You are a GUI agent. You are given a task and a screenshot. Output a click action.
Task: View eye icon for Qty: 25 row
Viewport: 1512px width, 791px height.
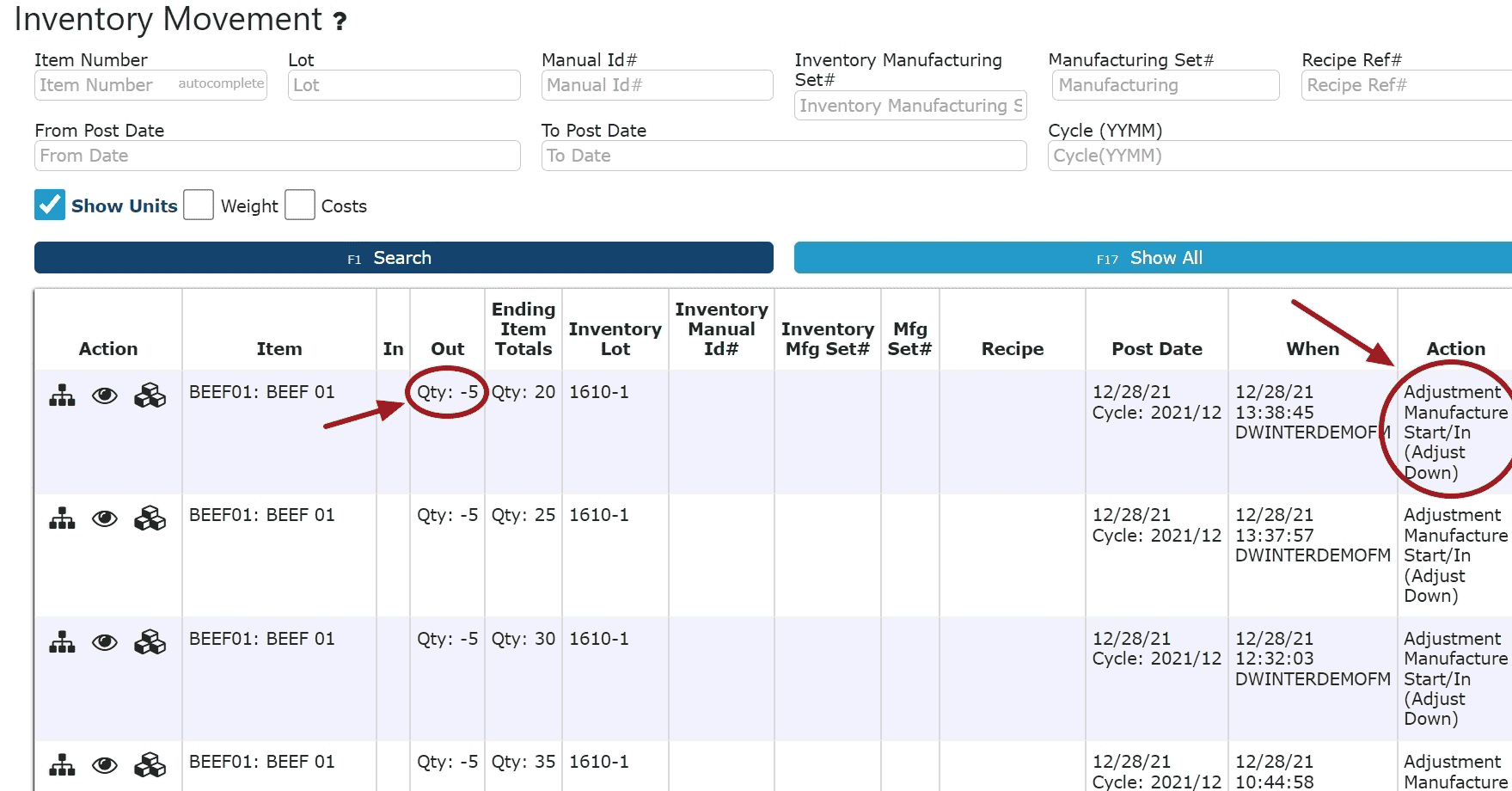click(105, 518)
